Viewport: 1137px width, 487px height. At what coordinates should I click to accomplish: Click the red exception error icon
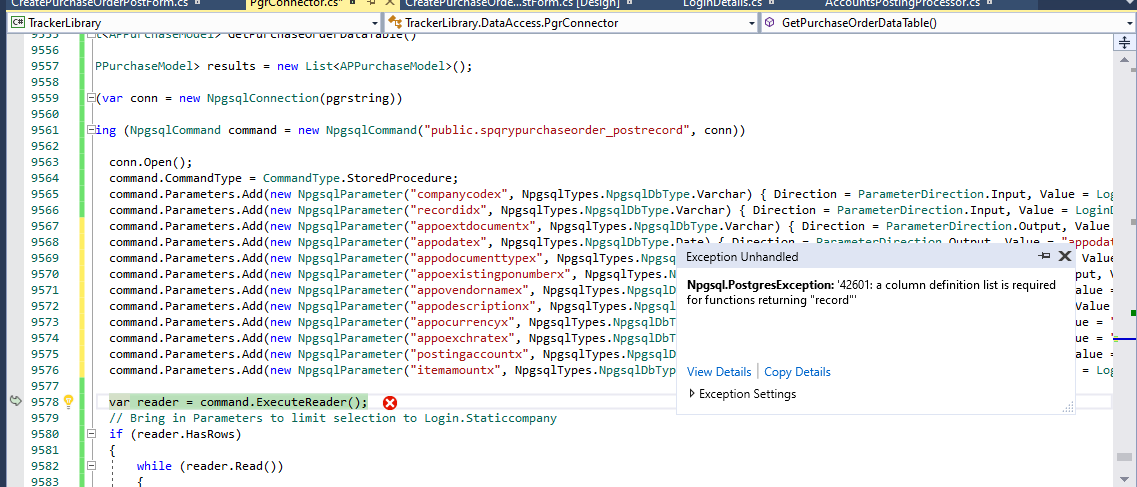tap(390, 403)
